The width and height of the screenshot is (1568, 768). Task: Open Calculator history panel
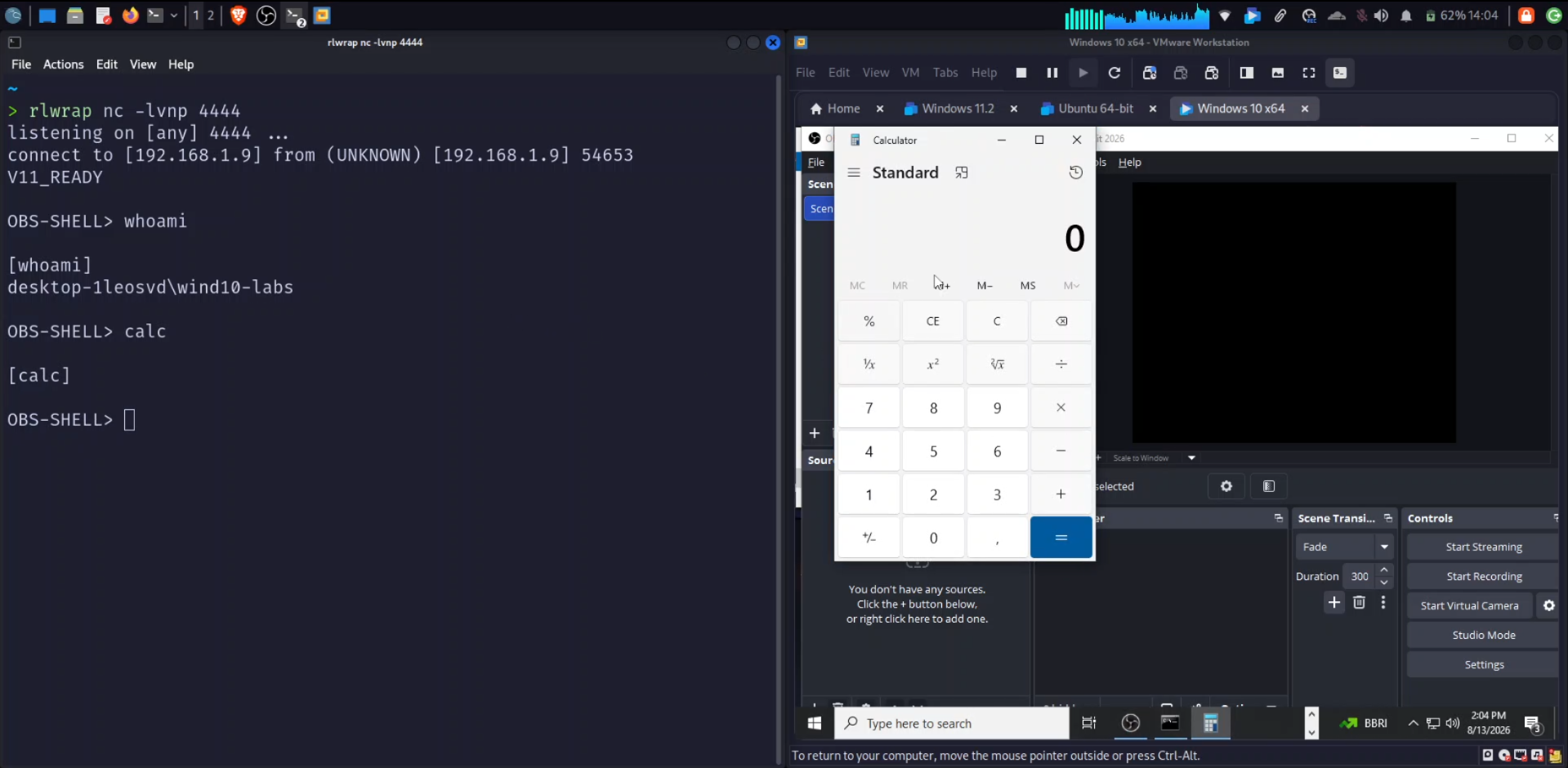tap(1075, 172)
